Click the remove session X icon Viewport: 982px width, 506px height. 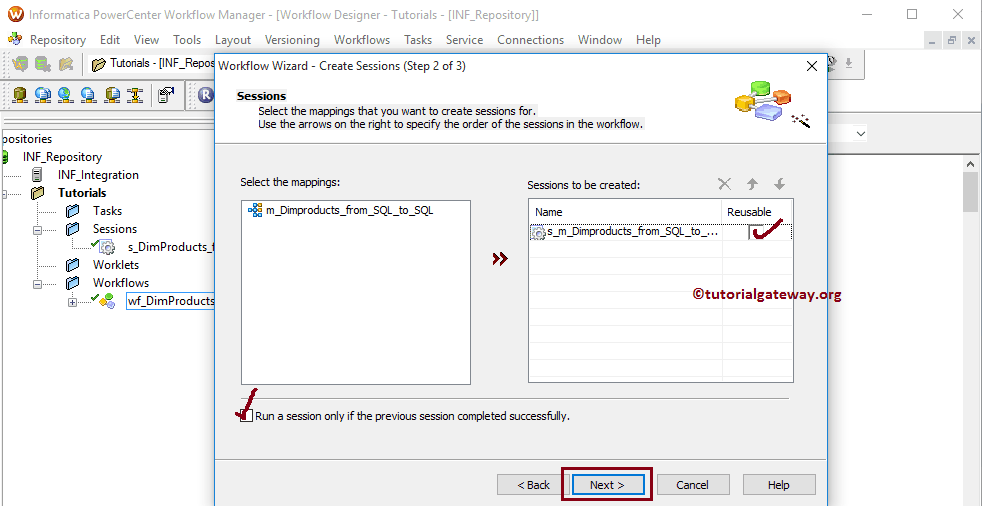[x=724, y=184]
